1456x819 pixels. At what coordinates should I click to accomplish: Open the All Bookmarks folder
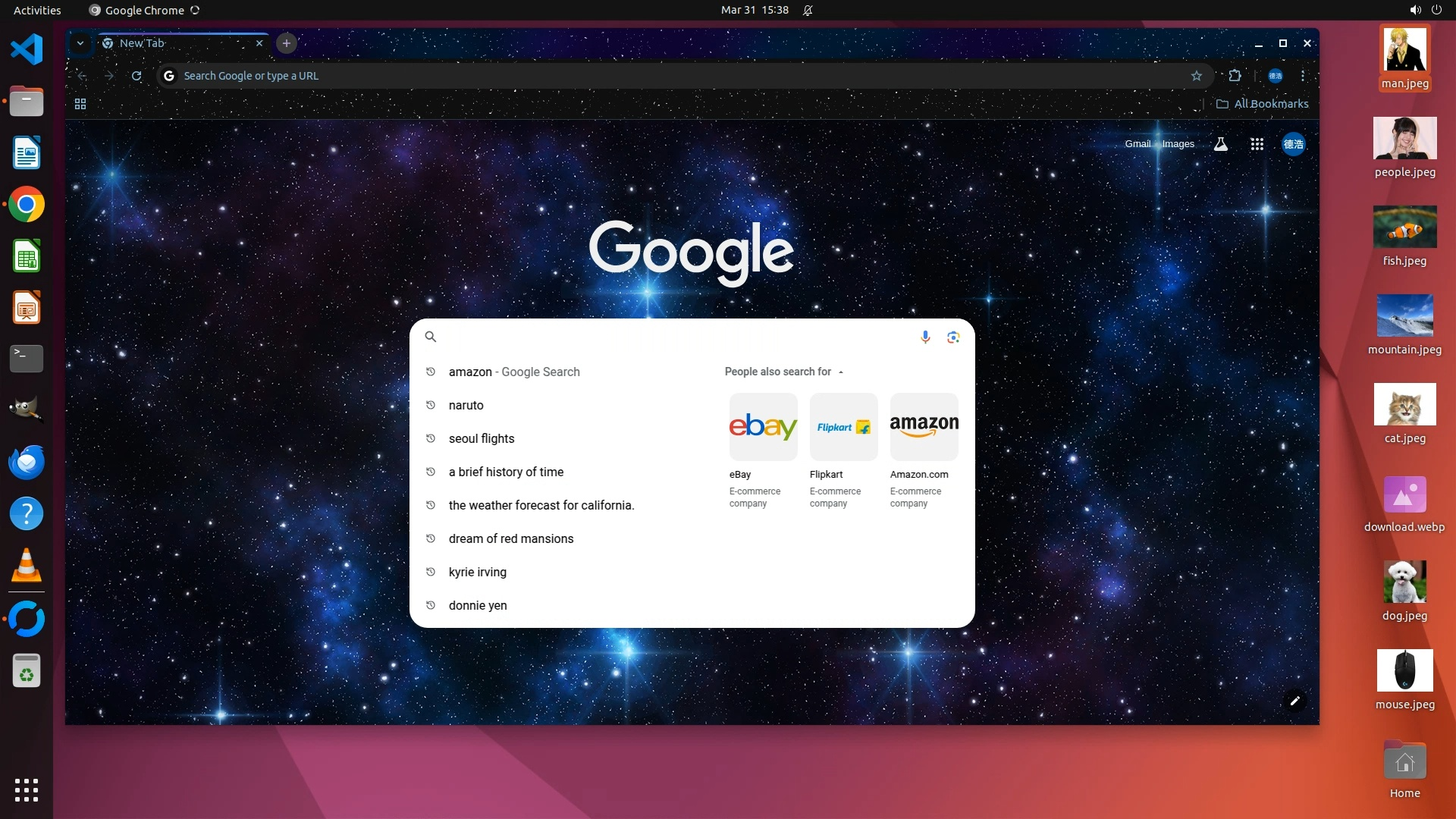pos(1263,104)
